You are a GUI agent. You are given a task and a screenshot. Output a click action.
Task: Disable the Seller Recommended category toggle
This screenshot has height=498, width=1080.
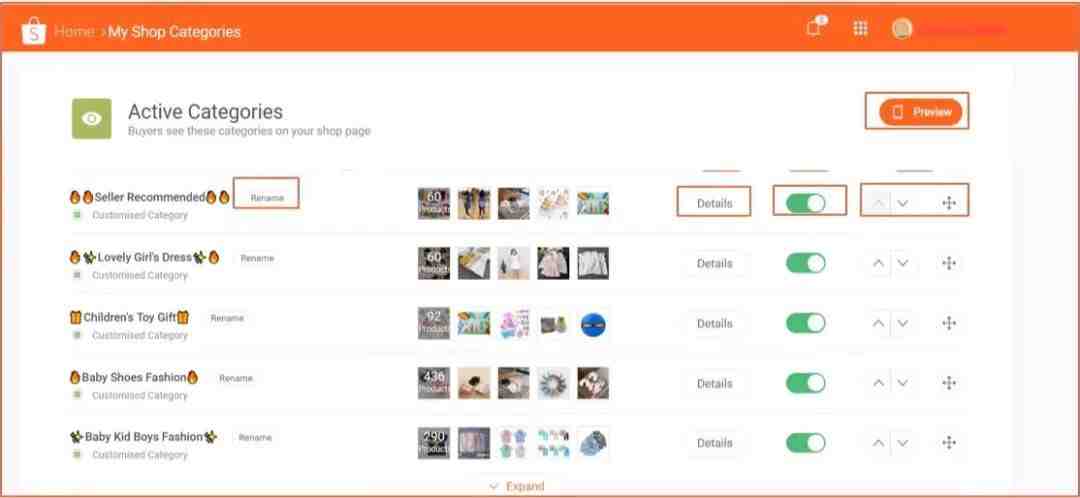tap(805, 203)
